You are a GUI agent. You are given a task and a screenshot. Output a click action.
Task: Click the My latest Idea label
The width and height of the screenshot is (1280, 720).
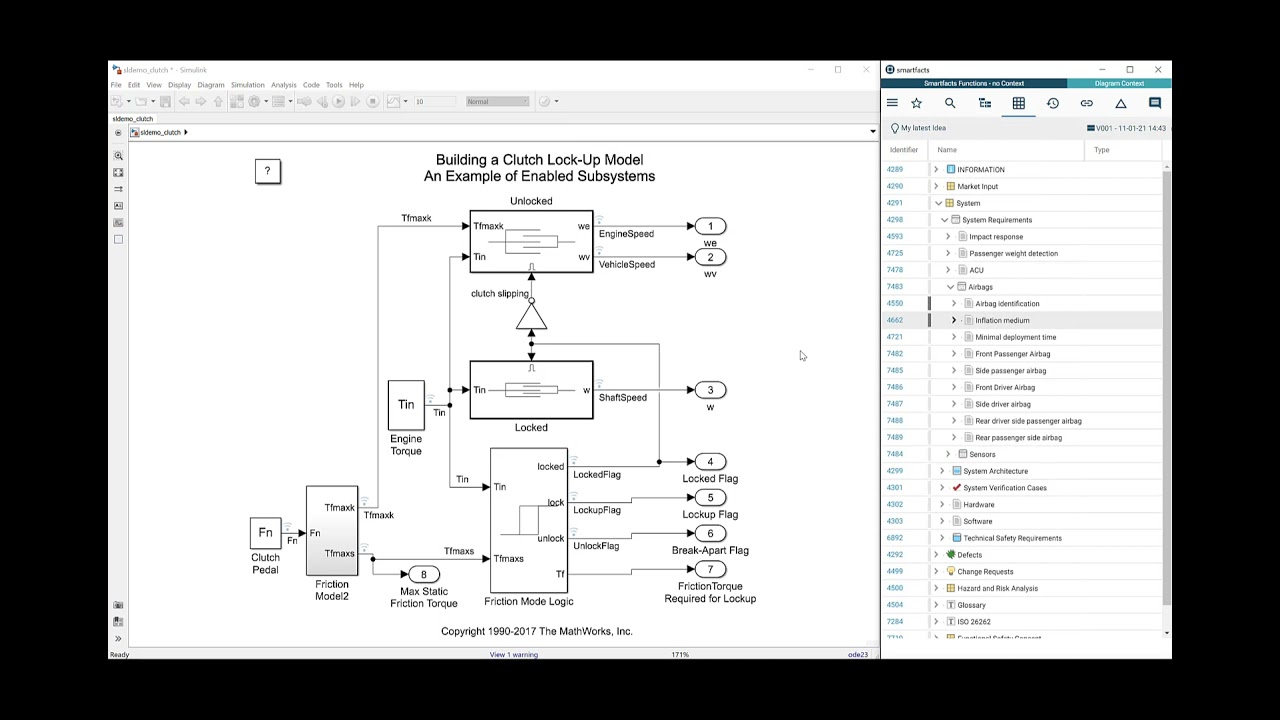pyautogui.click(x=923, y=128)
